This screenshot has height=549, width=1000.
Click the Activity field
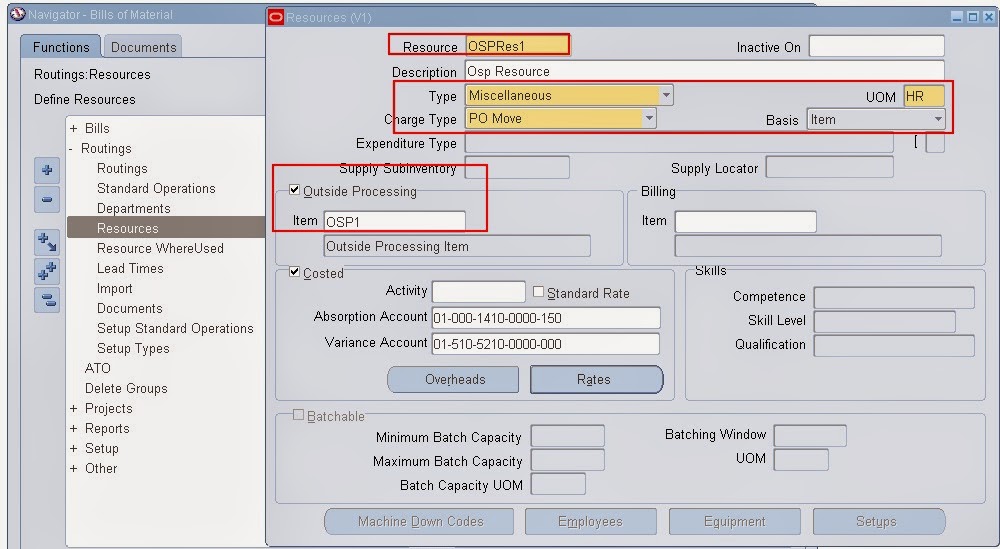pyautogui.click(x=478, y=292)
